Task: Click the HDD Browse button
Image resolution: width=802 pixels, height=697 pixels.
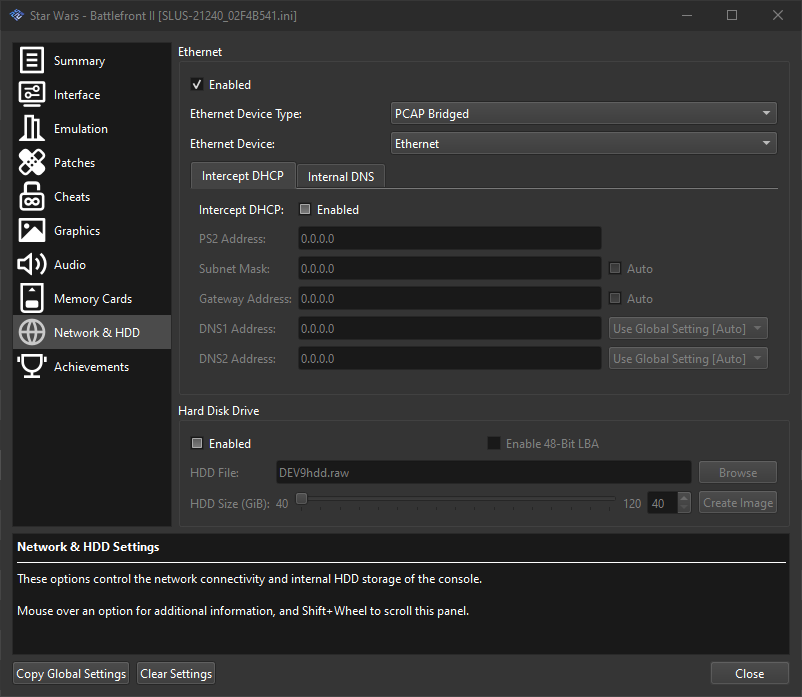Action: (738, 473)
